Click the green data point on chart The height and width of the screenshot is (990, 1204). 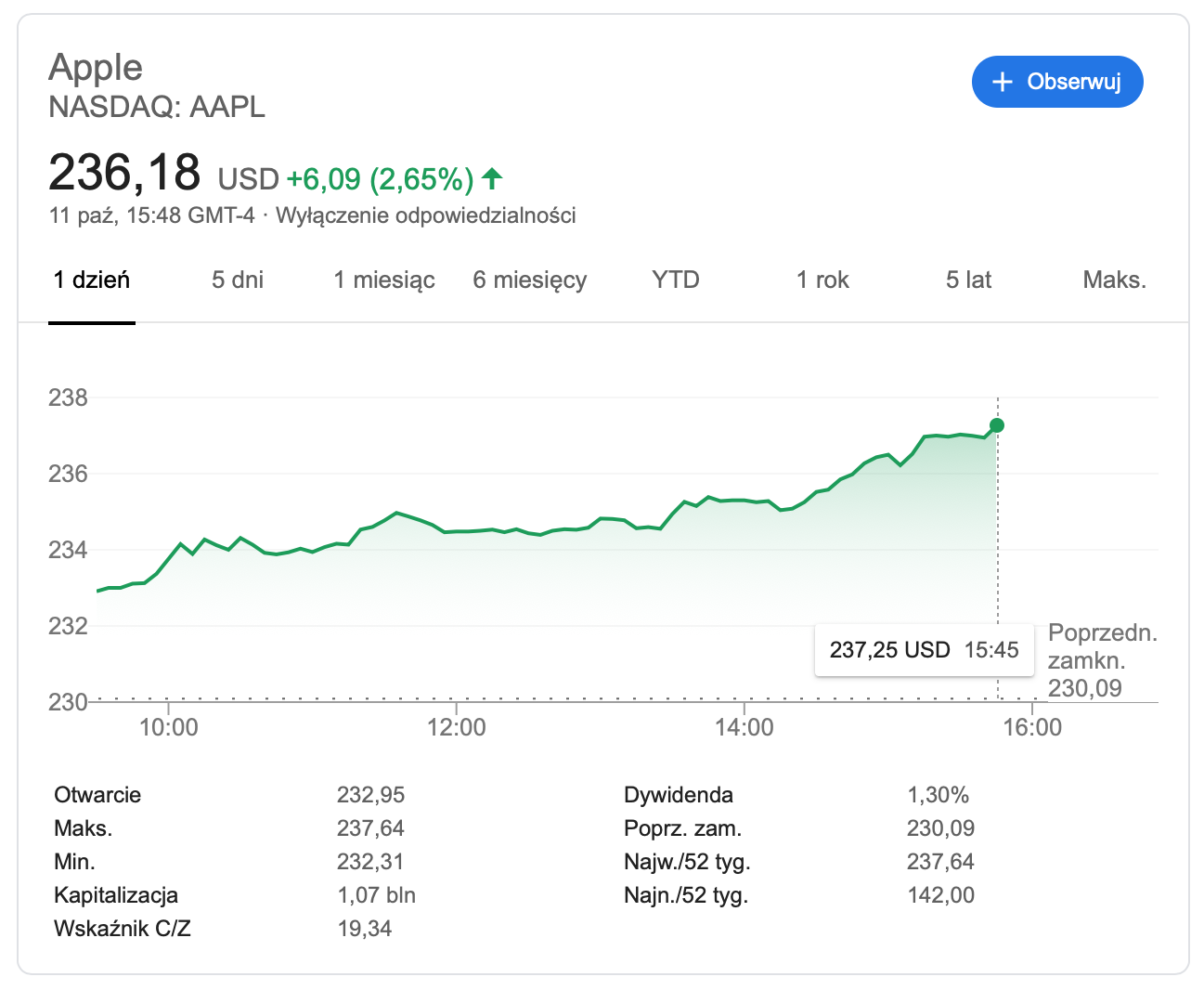[997, 425]
